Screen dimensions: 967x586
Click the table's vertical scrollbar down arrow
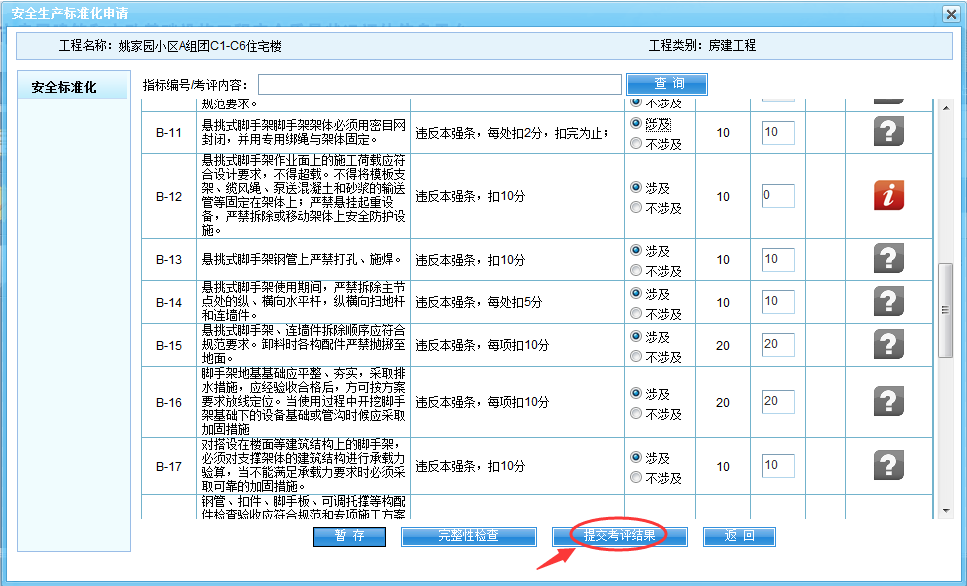(946, 511)
